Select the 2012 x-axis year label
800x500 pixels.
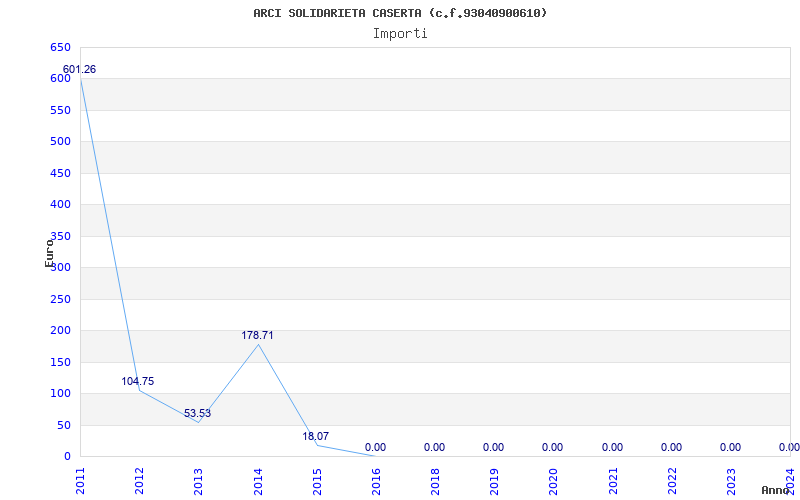[x=139, y=481]
